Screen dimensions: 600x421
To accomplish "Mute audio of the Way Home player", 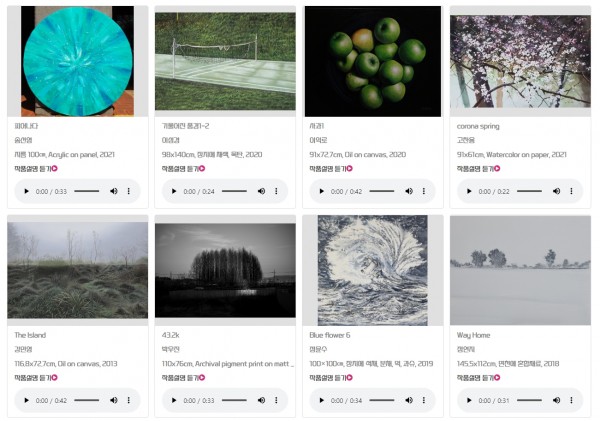I will point(556,400).
